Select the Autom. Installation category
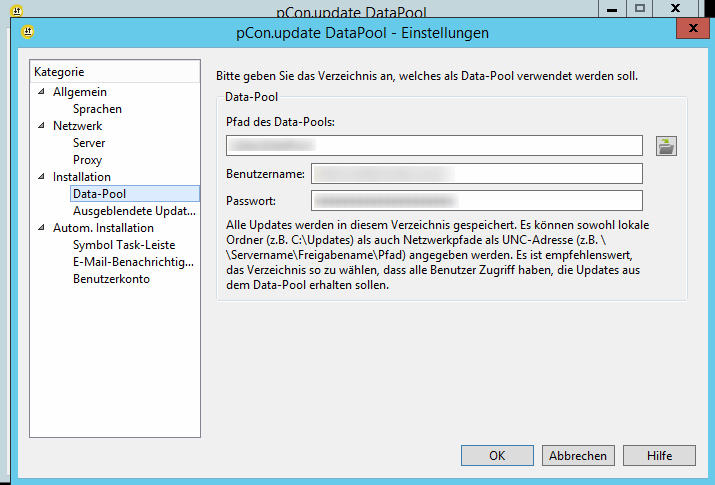Image resolution: width=715 pixels, height=485 pixels. (103, 228)
